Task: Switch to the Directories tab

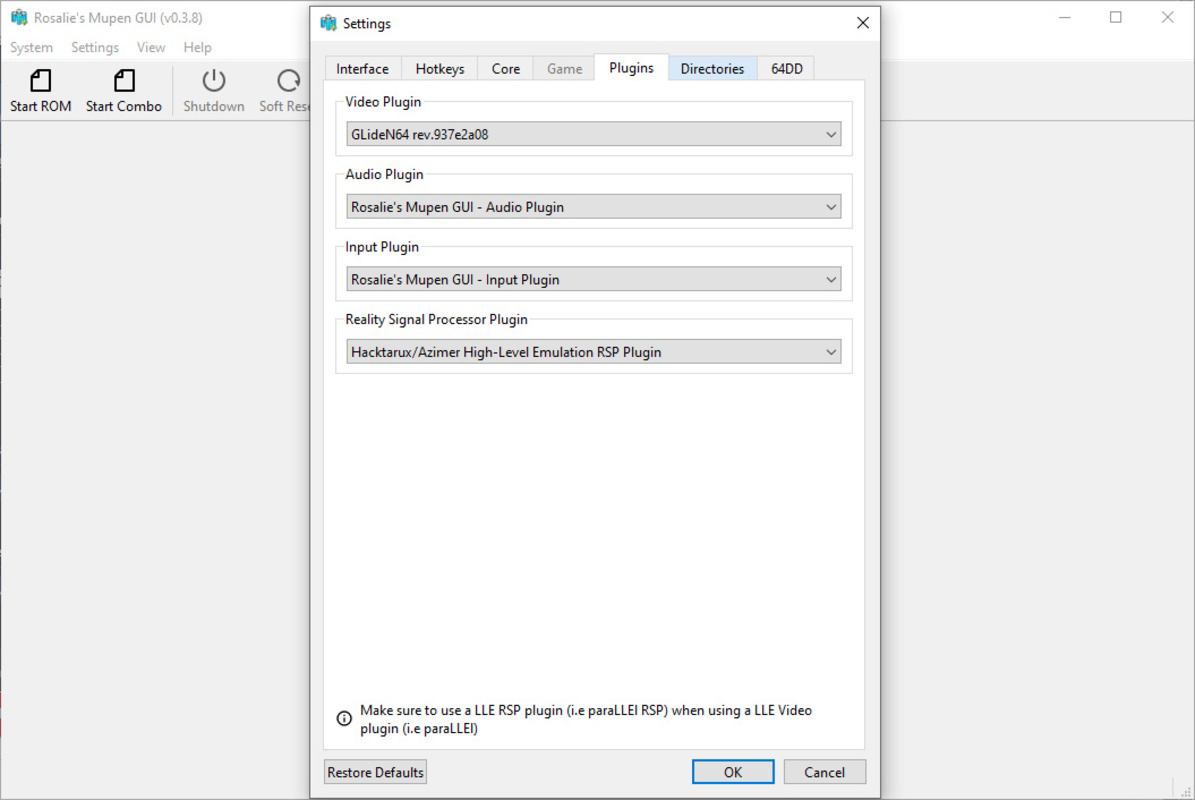Action: pyautogui.click(x=713, y=69)
